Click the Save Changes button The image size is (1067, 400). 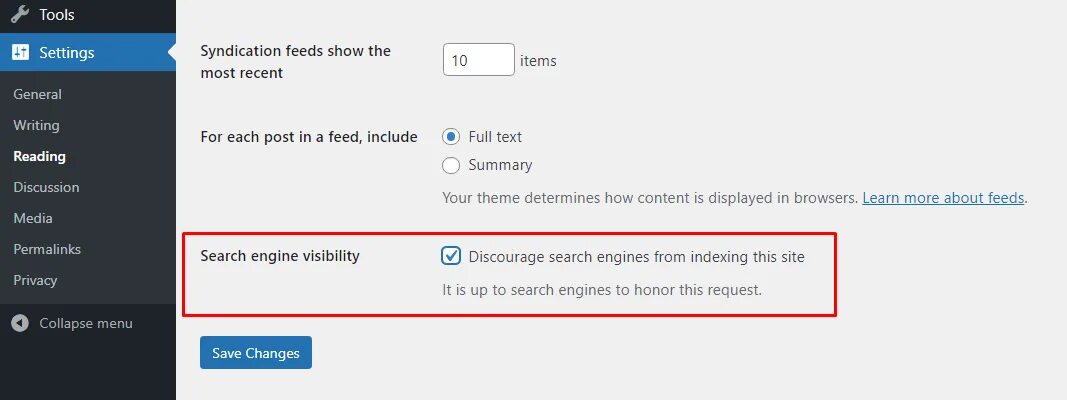point(256,353)
